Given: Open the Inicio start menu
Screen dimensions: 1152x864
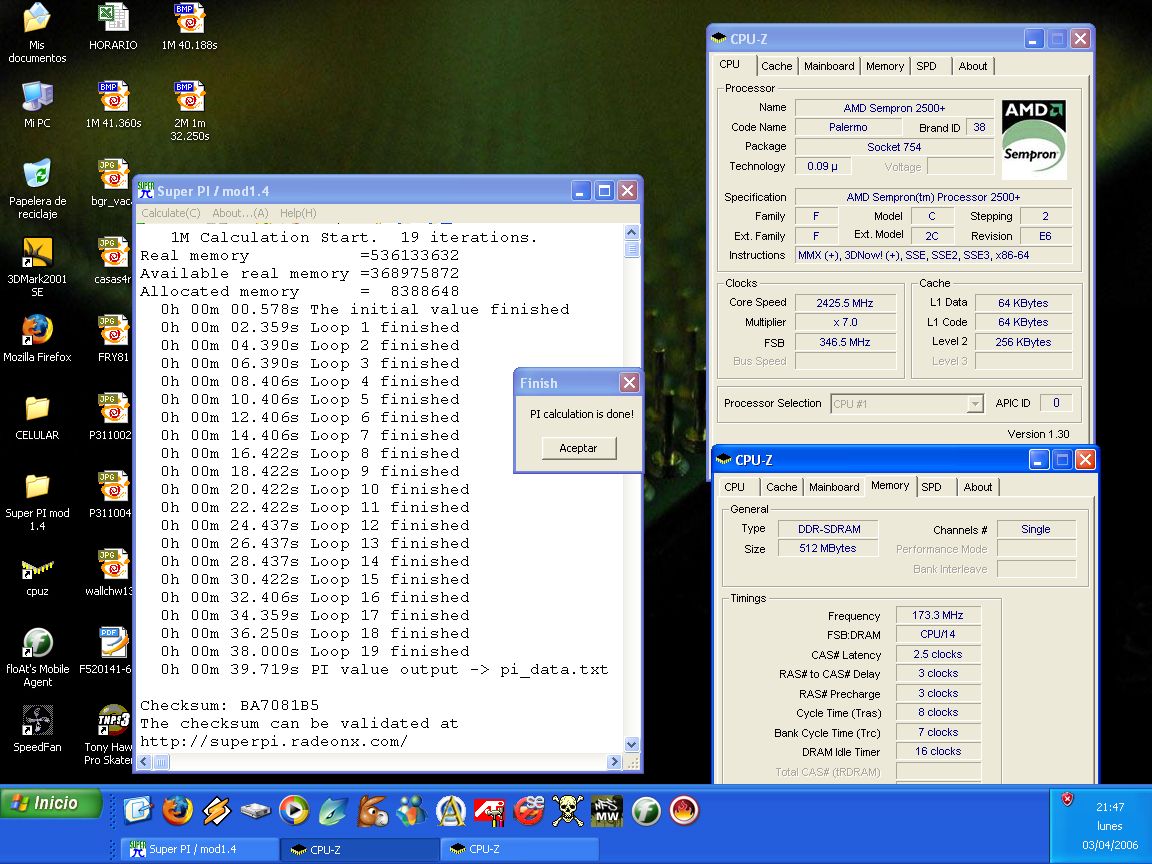Looking at the screenshot, I should [51, 803].
